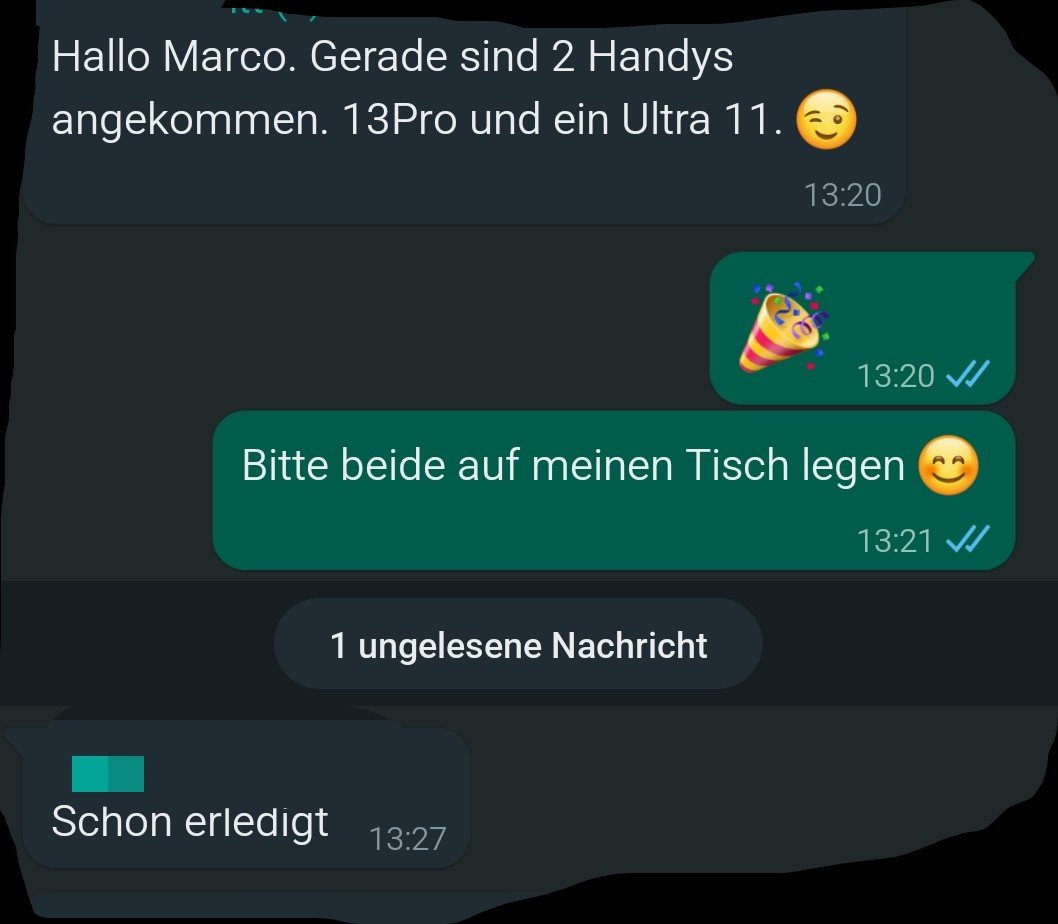
Task: Tap the 13:21 timestamp of the sent message
Action: pos(895,541)
